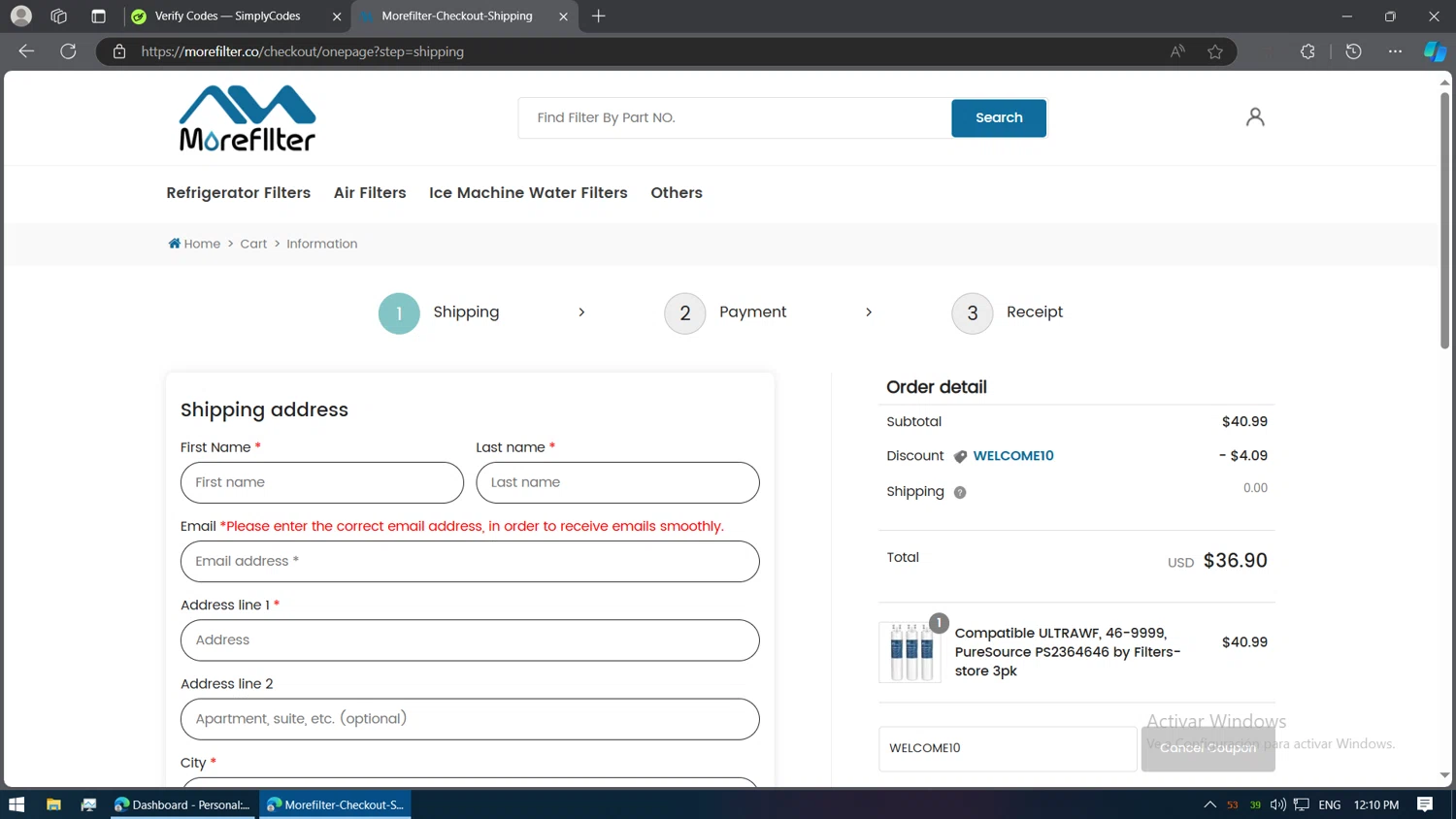1456x819 pixels.
Task: View site information lock icon
Action: (119, 51)
